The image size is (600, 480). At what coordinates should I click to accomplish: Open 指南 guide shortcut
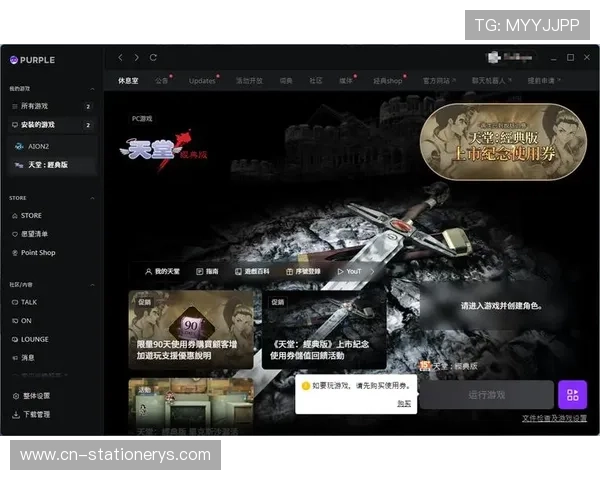coord(207,271)
